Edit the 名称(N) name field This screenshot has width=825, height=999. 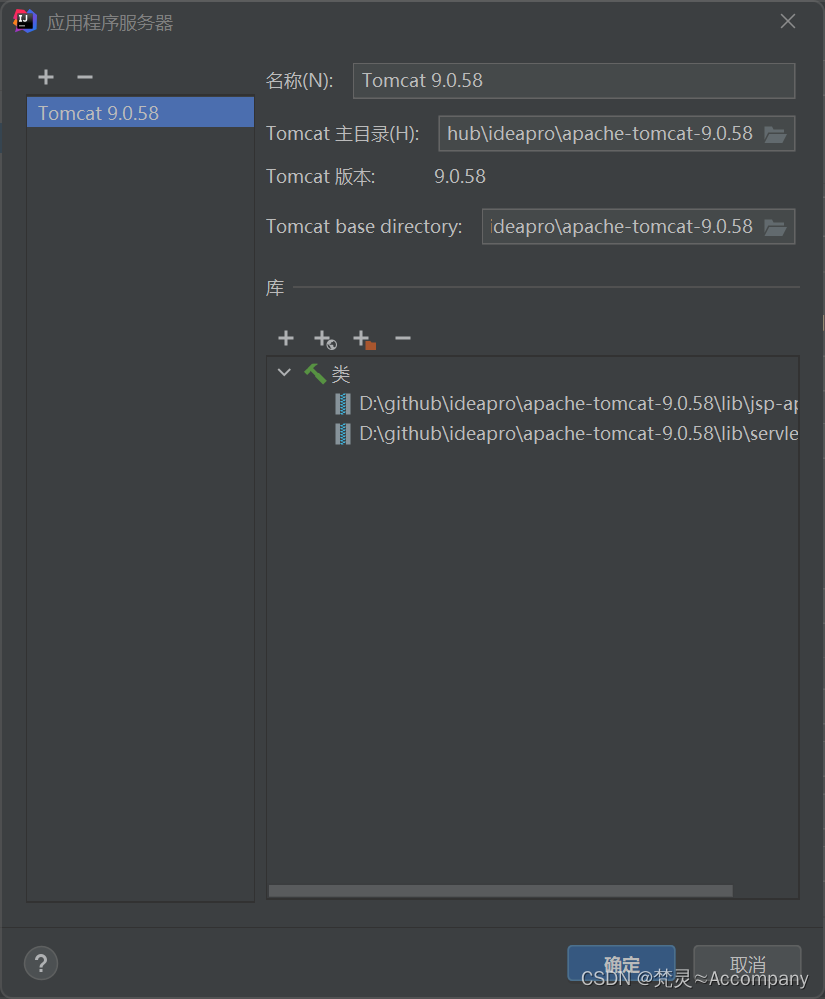[x=574, y=81]
